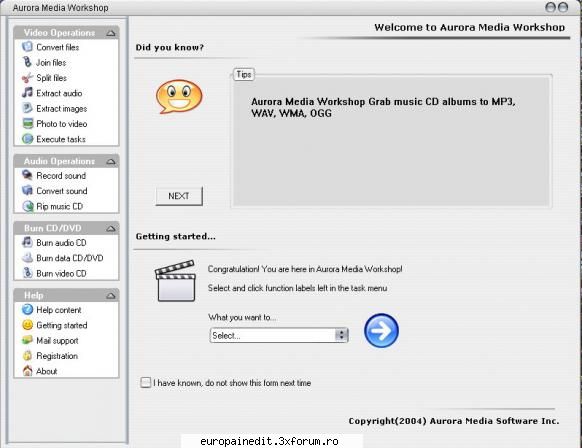This screenshot has width=582, height=448.
Task: Select the Rip music CD icon
Action: point(27,206)
